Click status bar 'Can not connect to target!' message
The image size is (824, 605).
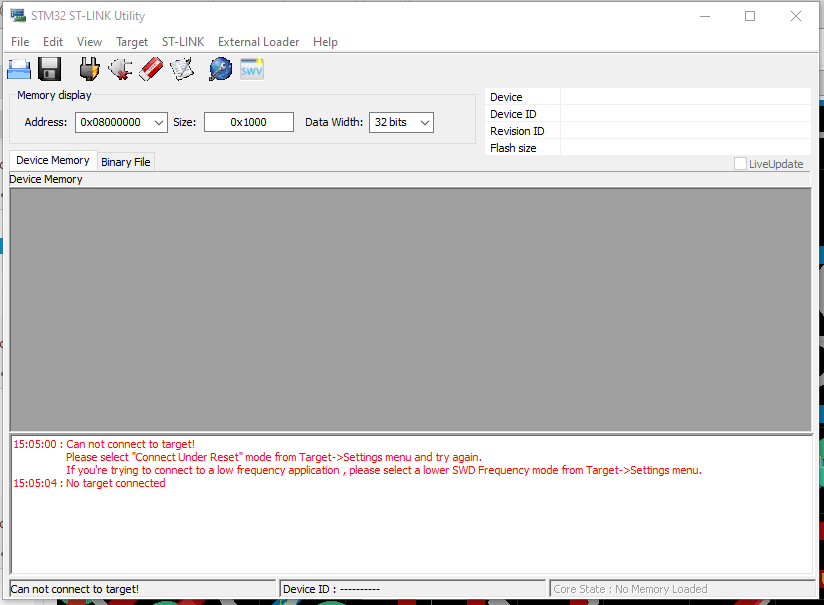pyautogui.click(x=75, y=589)
